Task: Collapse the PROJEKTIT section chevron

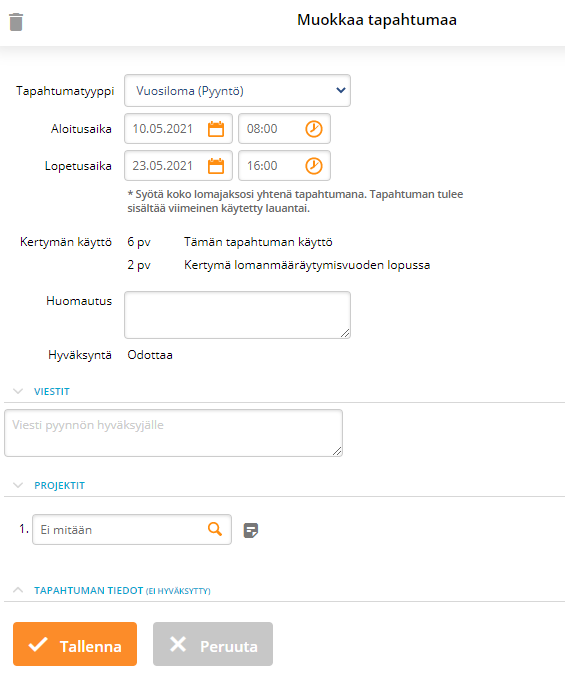Action: (x=18, y=485)
